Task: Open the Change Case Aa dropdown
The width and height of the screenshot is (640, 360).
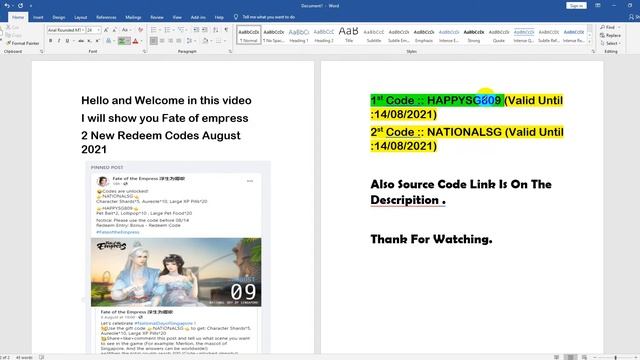Action: click(126, 30)
